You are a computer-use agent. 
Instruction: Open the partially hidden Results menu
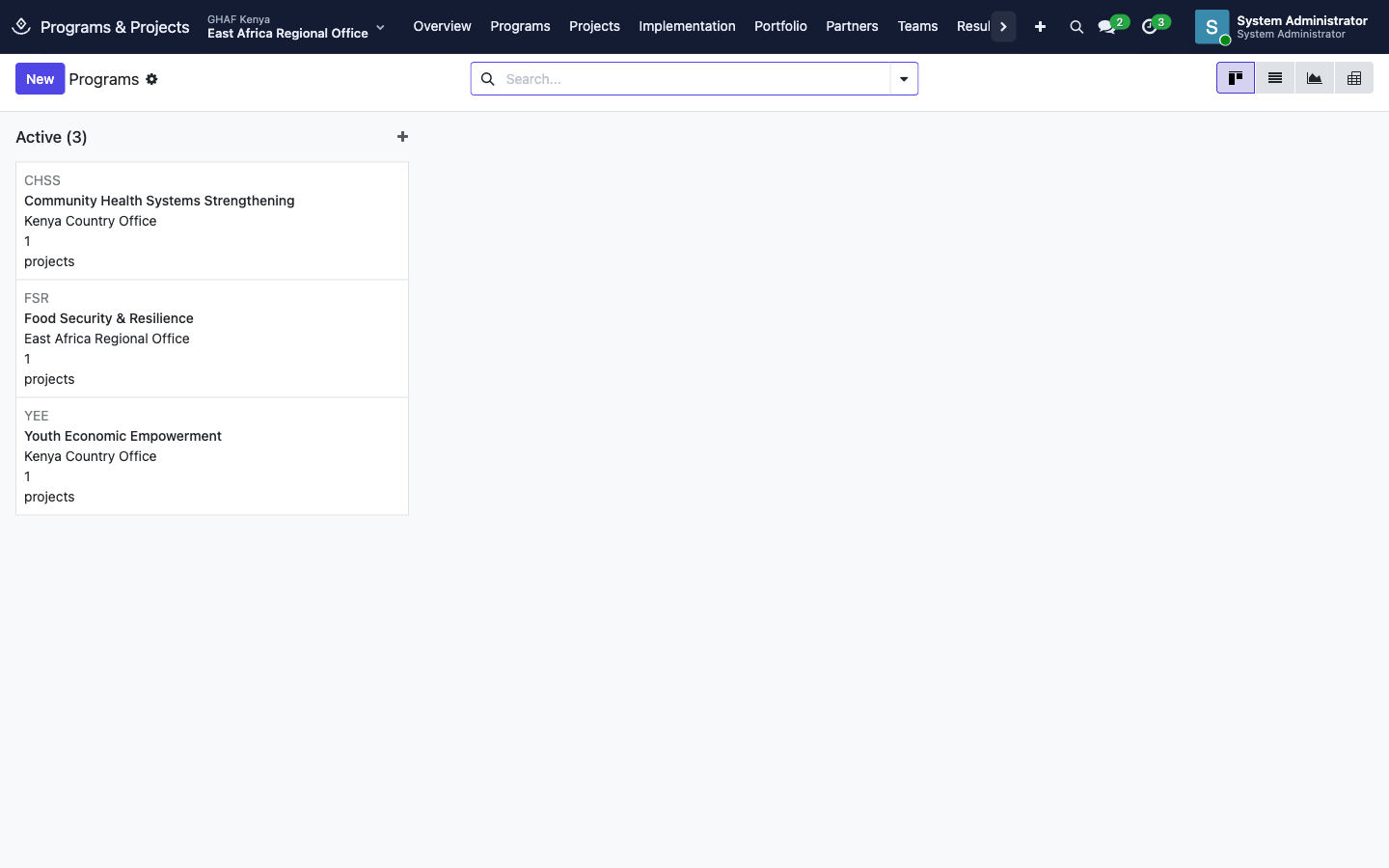point(973,26)
